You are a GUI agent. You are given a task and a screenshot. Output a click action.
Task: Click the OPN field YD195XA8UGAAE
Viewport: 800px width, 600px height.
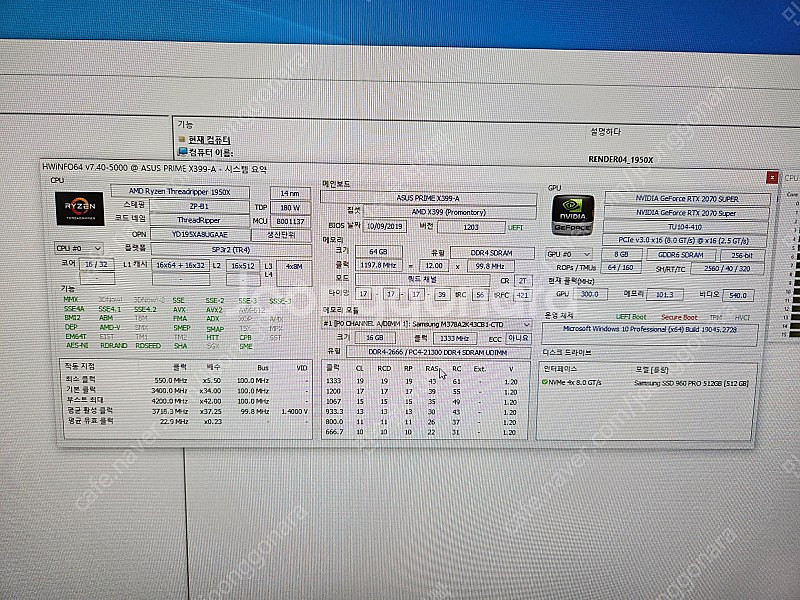pos(199,235)
